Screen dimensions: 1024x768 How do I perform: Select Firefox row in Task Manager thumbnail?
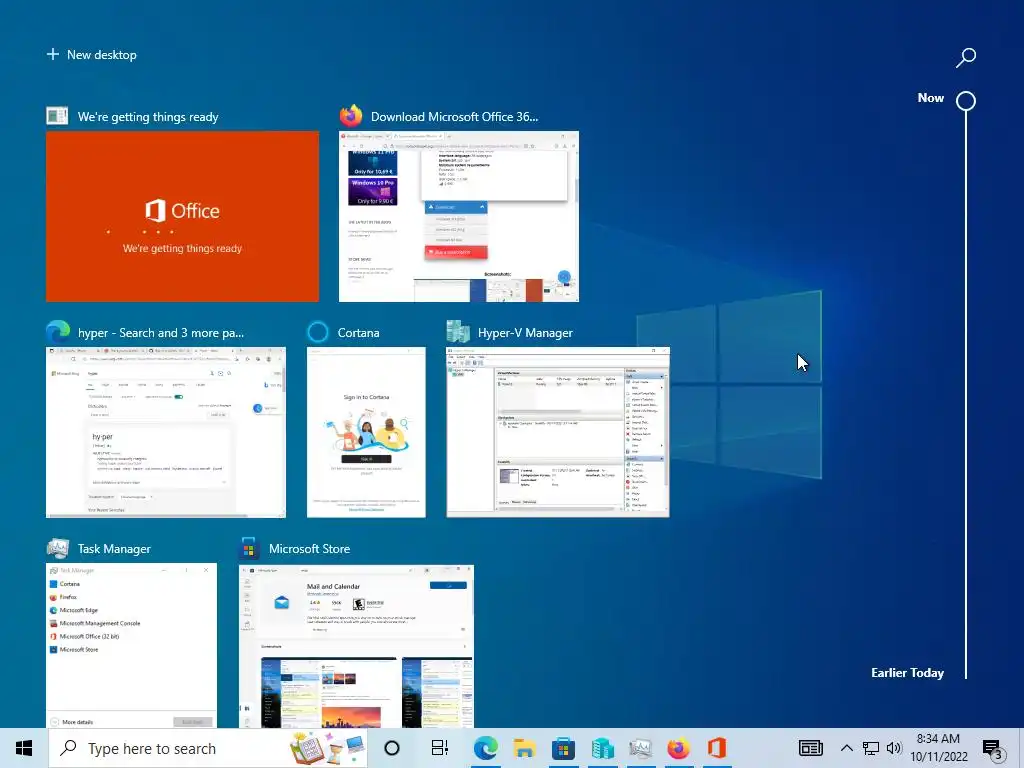[131, 597]
